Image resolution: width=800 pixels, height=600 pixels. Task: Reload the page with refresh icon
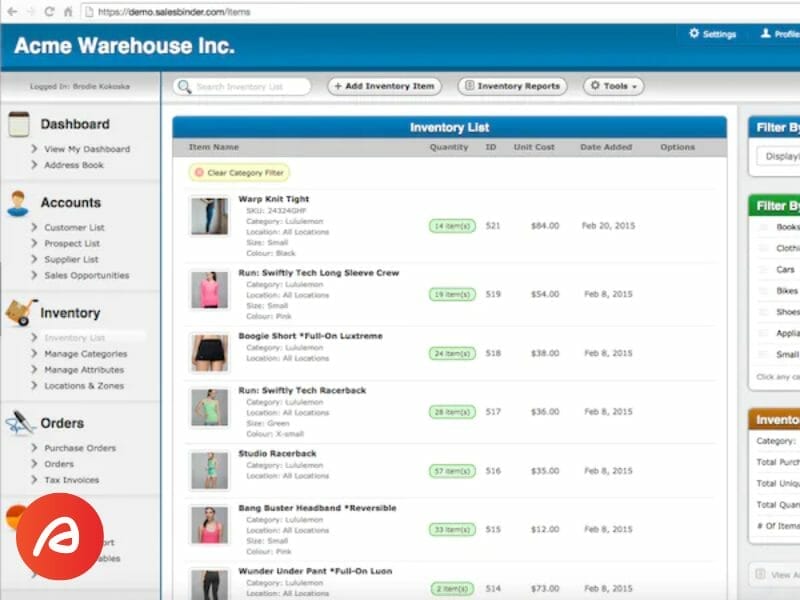coord(49,12)
